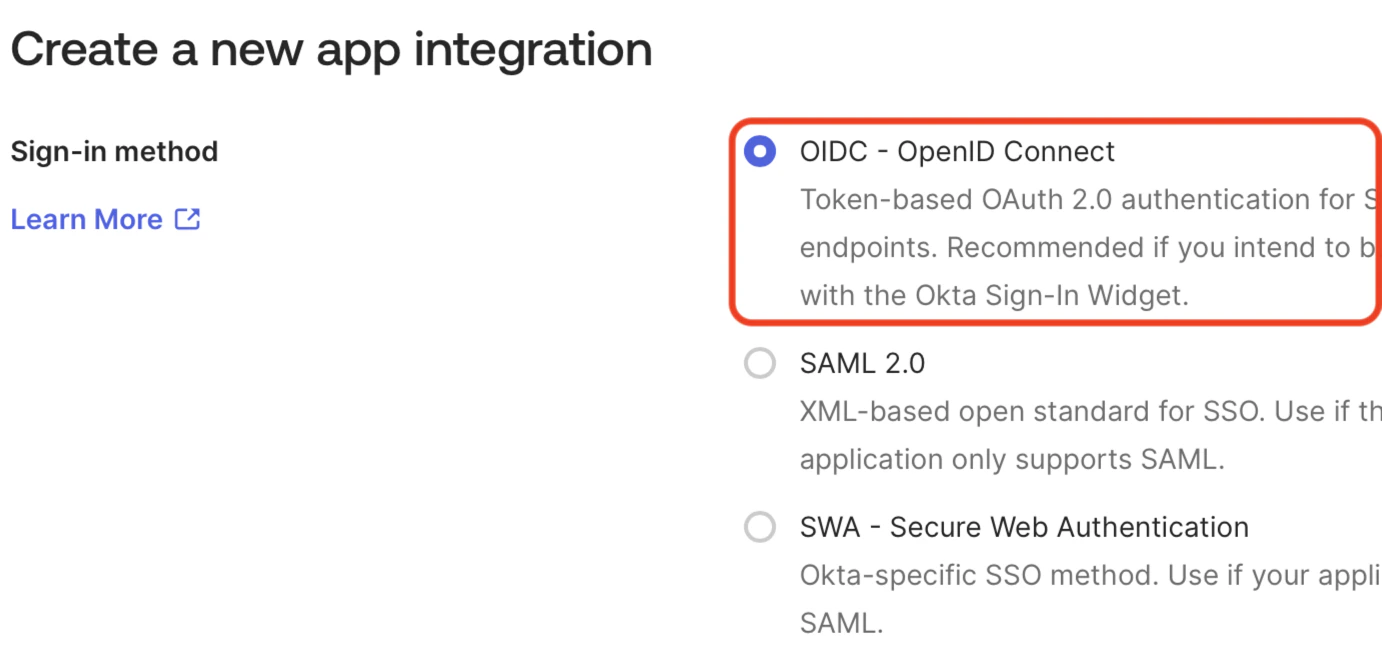Select SWA - Secure Web Authentication option
1382x660 pixels.
[x=760, y=527]
